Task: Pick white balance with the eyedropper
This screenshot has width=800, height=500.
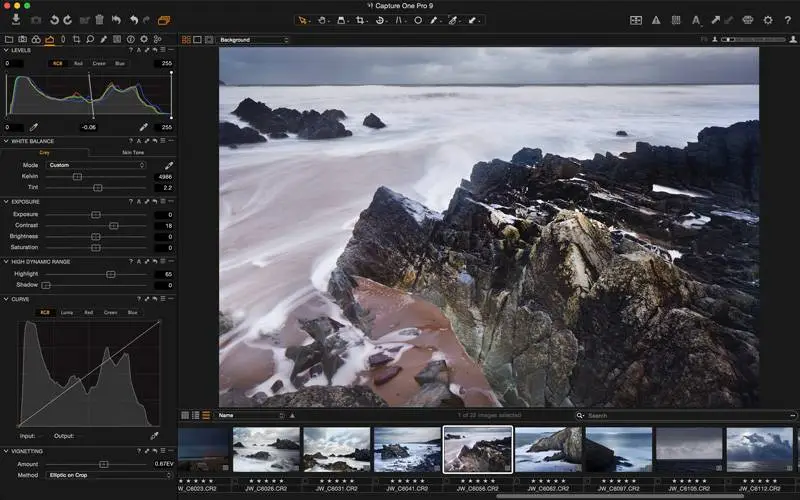Action: pos(169,165)
